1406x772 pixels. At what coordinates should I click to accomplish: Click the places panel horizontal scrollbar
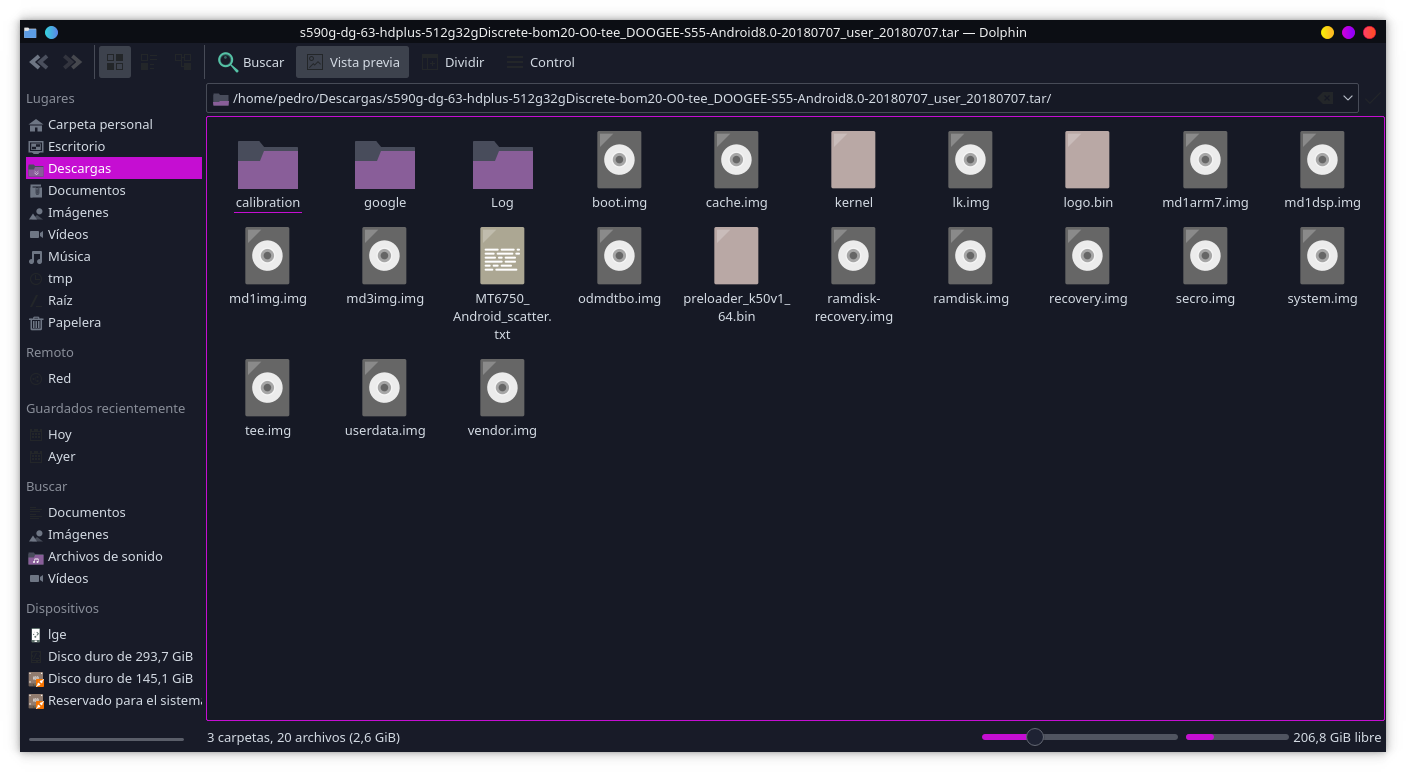[x=106, y=739]
